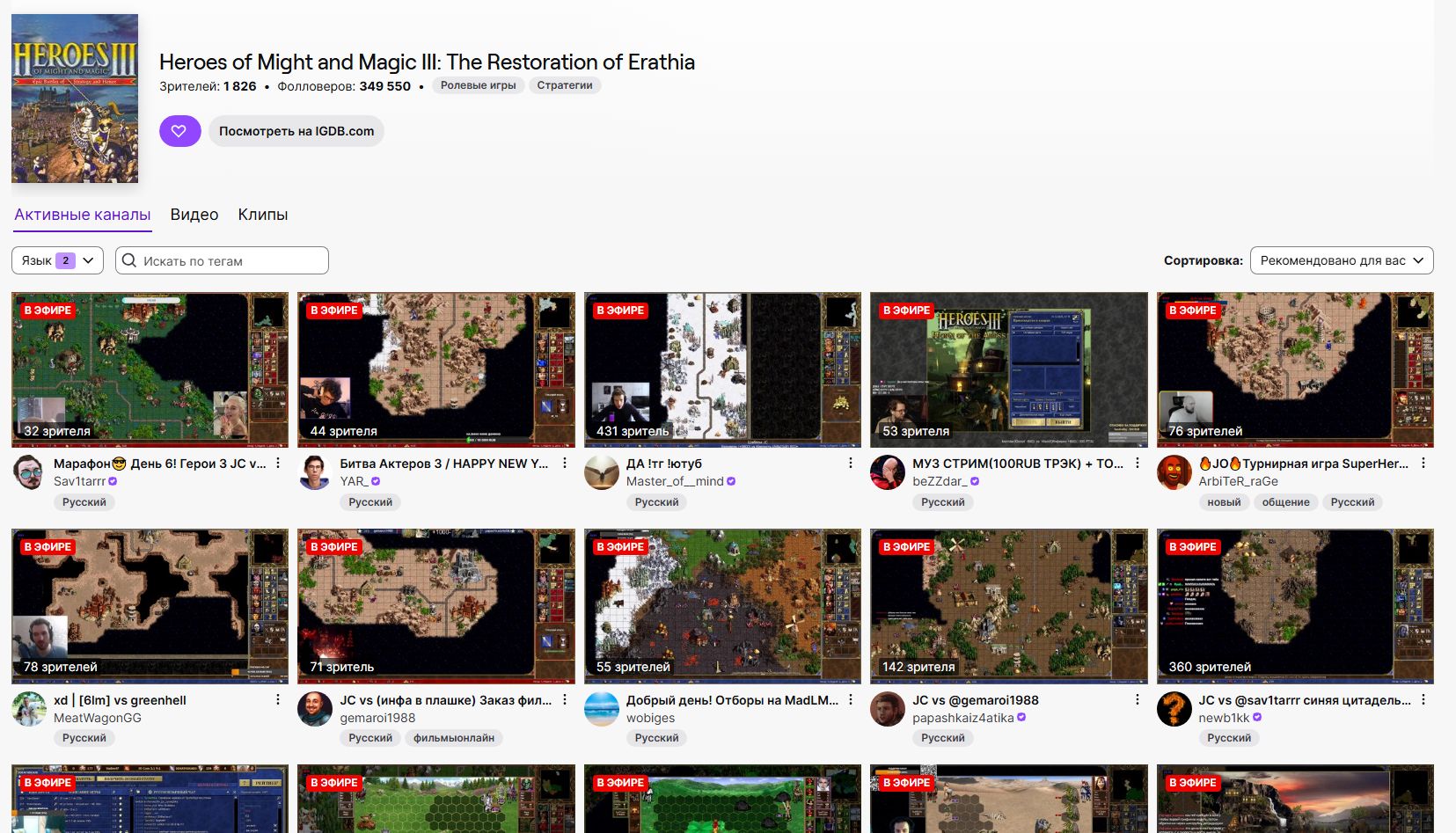Click channel name MeatWagonGG
This screenshot has height=833, width=1456.
98,718
